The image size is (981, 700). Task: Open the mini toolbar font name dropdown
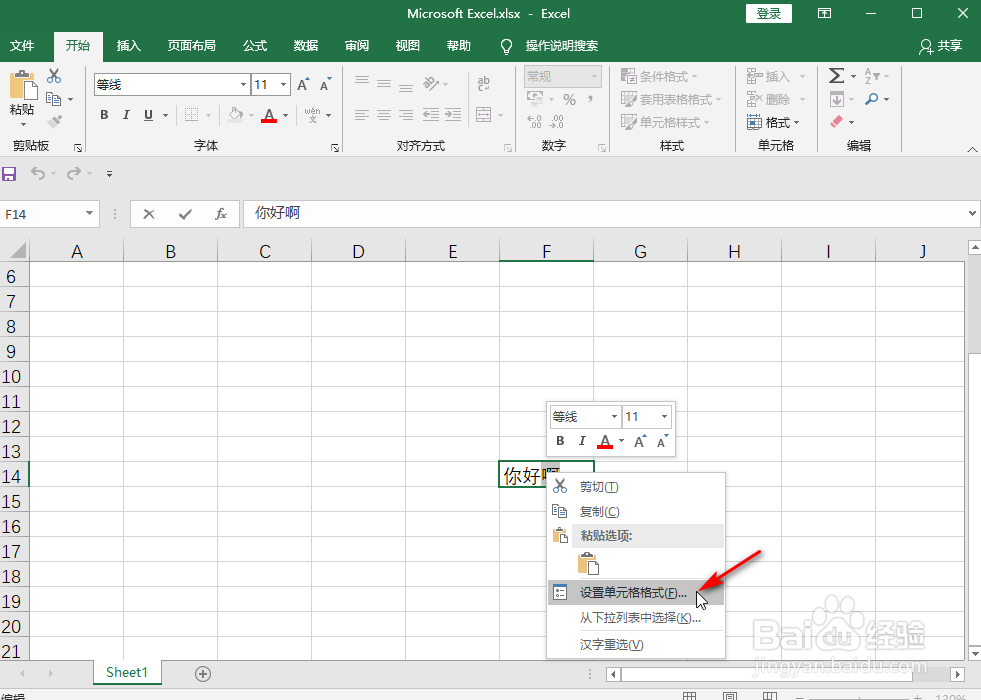[614, 417]
